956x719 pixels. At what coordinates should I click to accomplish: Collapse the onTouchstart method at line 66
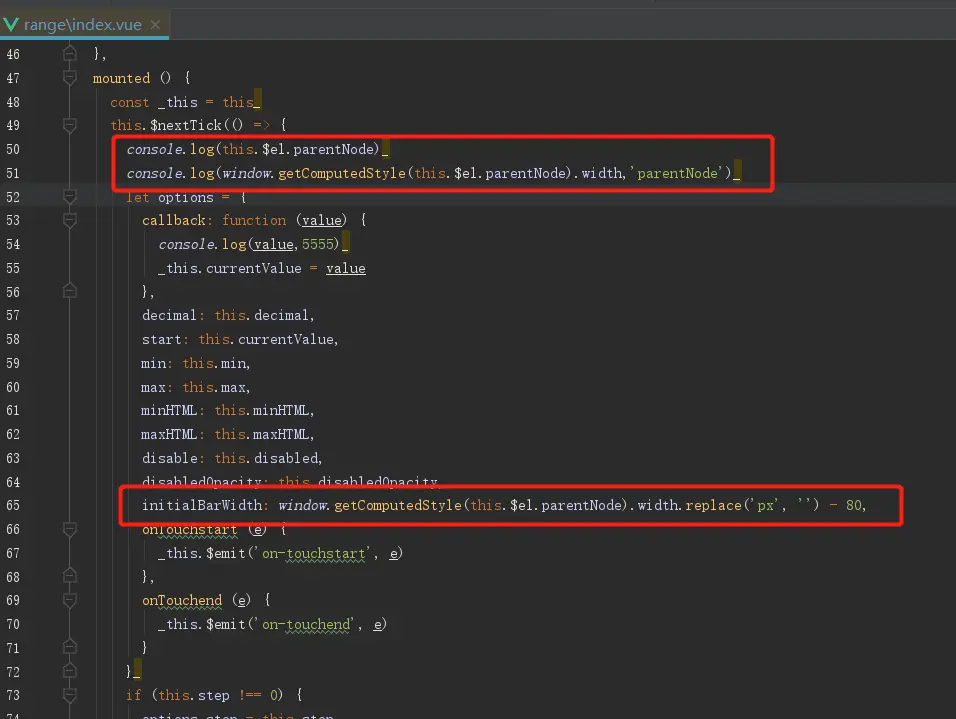[69, 529]
